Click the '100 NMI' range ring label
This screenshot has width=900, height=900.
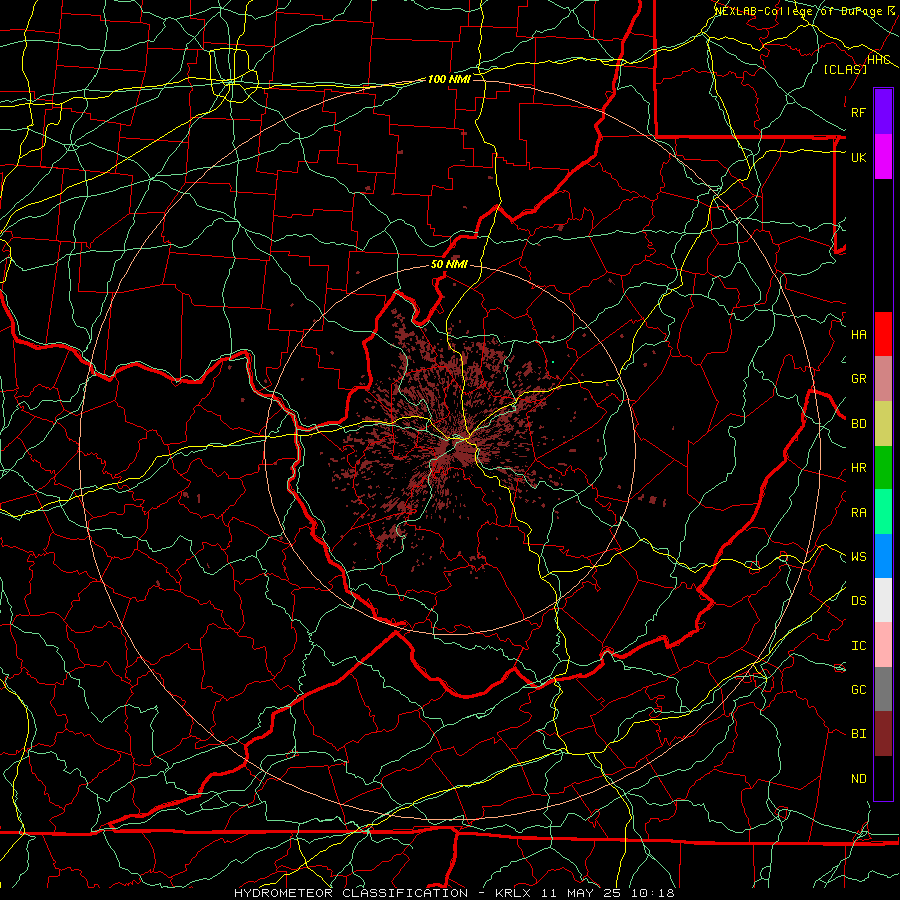[449, 79]
